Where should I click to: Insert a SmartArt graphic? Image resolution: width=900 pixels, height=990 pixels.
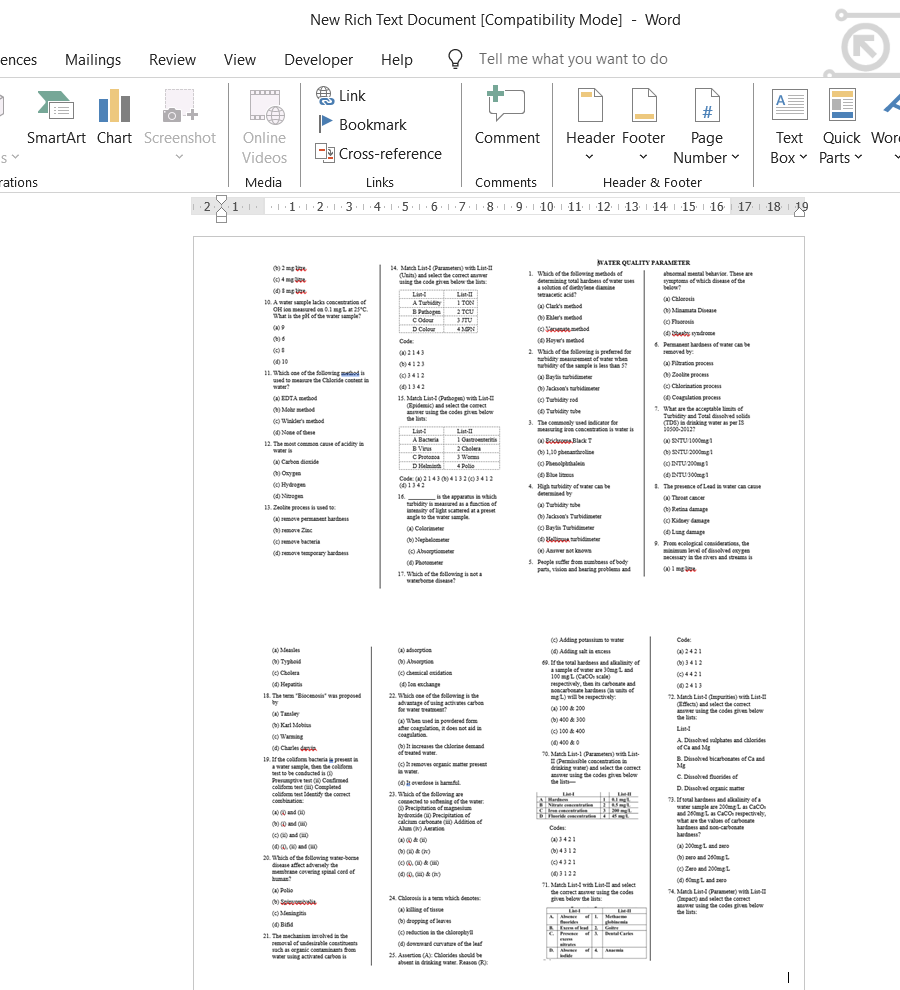click(56, 120)
